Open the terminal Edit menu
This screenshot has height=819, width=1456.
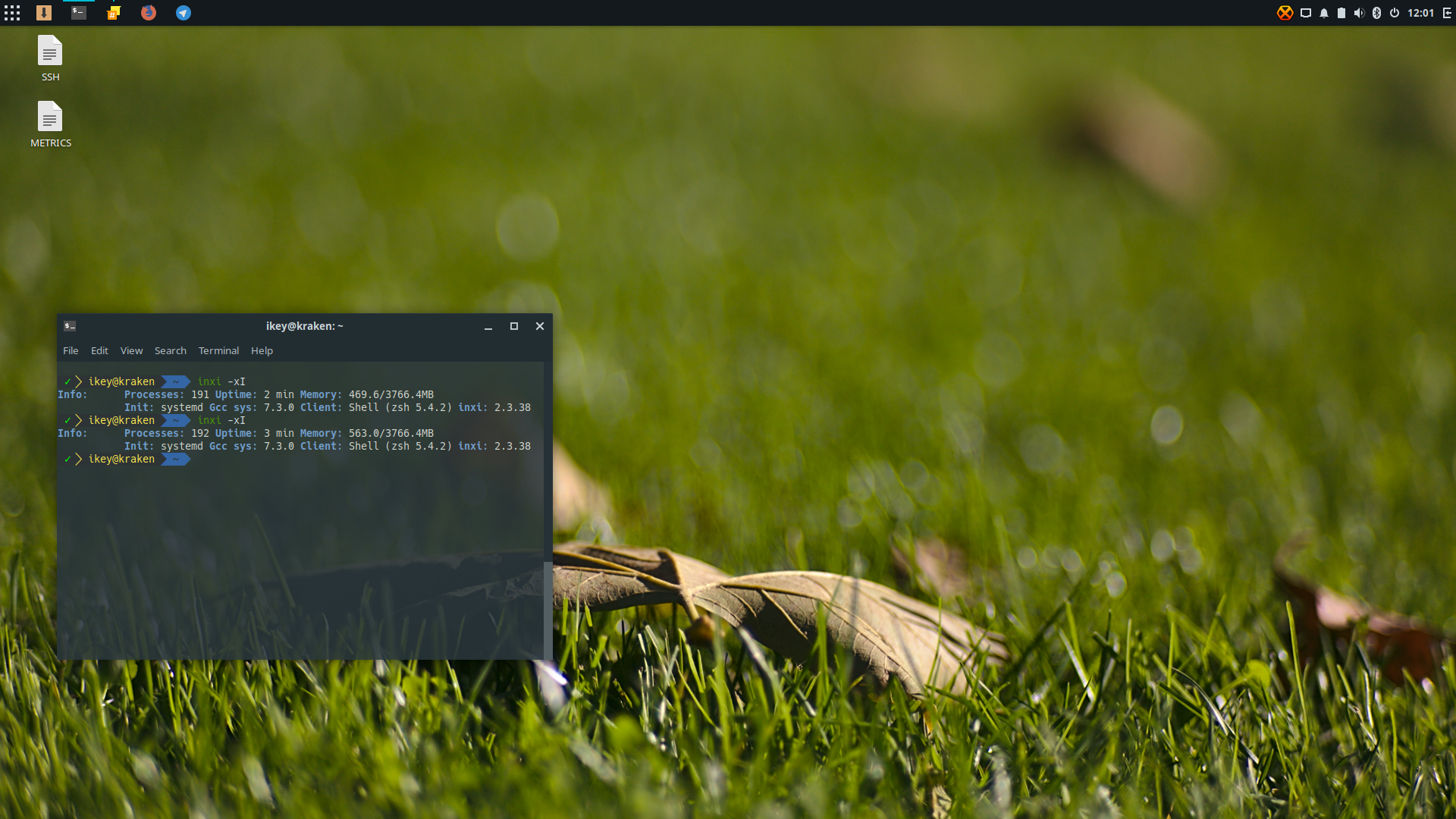tap(99, 350)
